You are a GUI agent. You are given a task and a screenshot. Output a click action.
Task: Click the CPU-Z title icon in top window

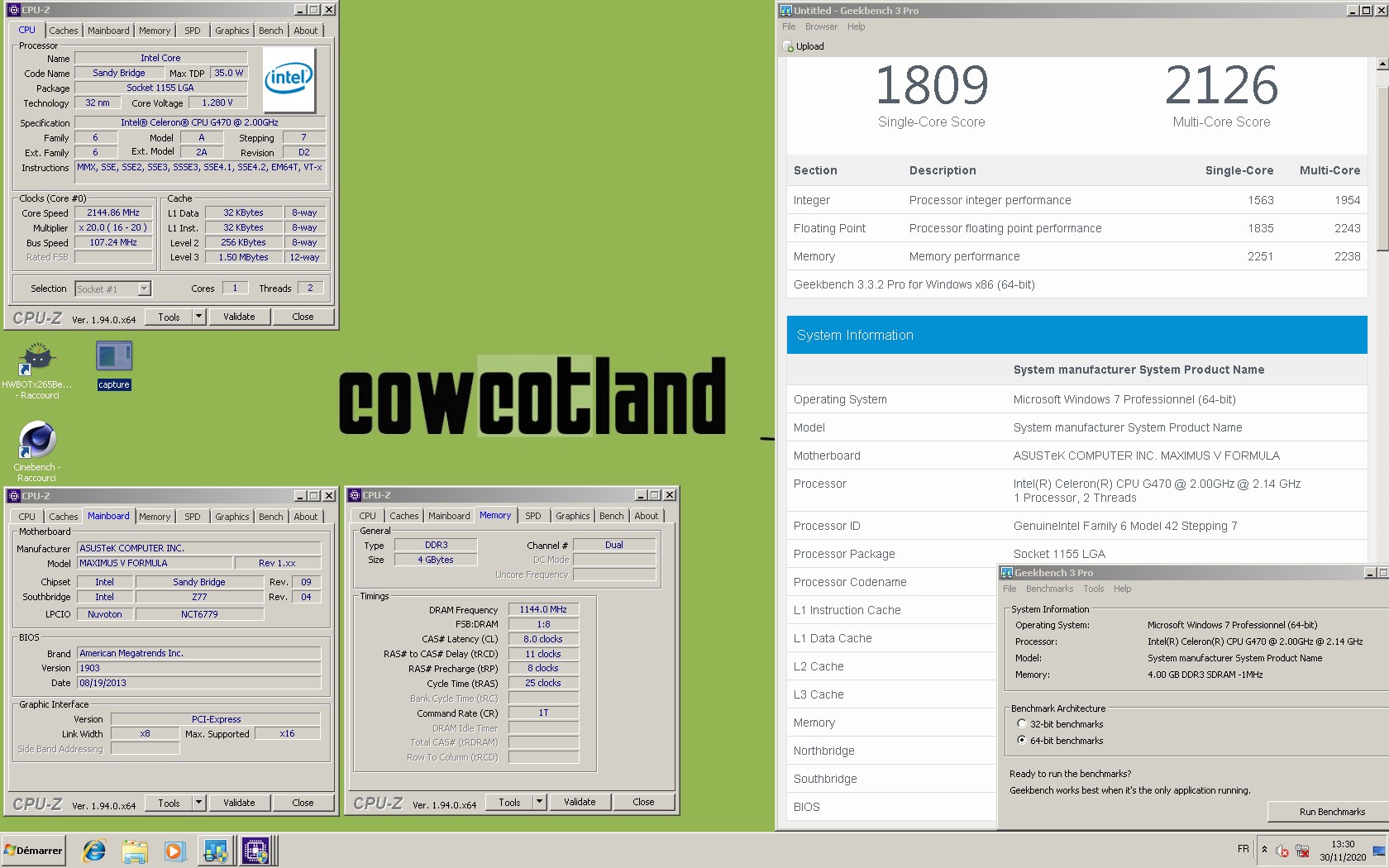click(x=14, y=10)
